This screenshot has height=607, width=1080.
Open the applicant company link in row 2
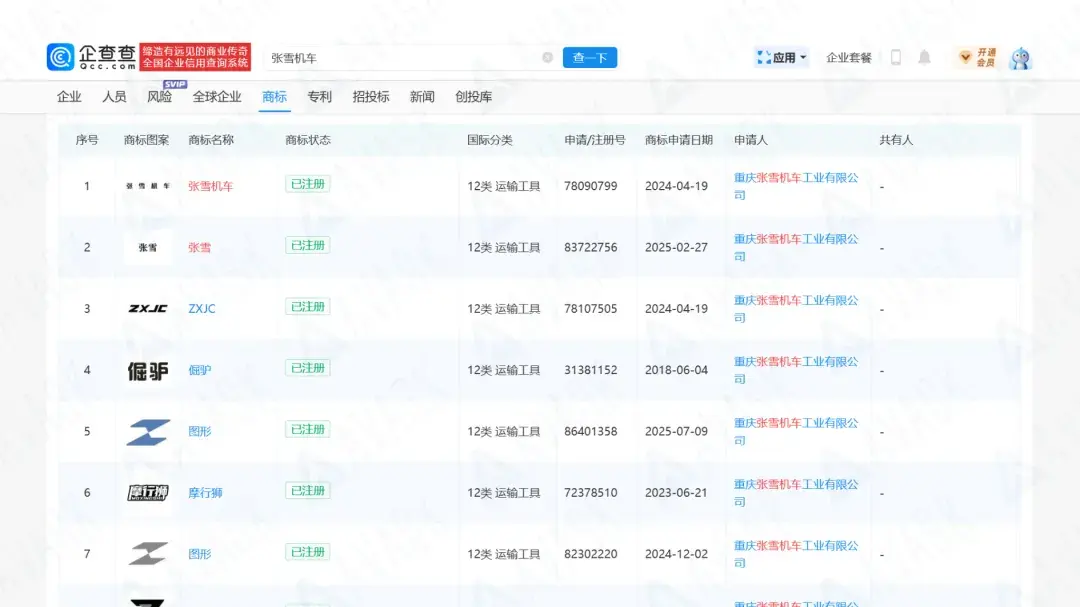point(796,247)
